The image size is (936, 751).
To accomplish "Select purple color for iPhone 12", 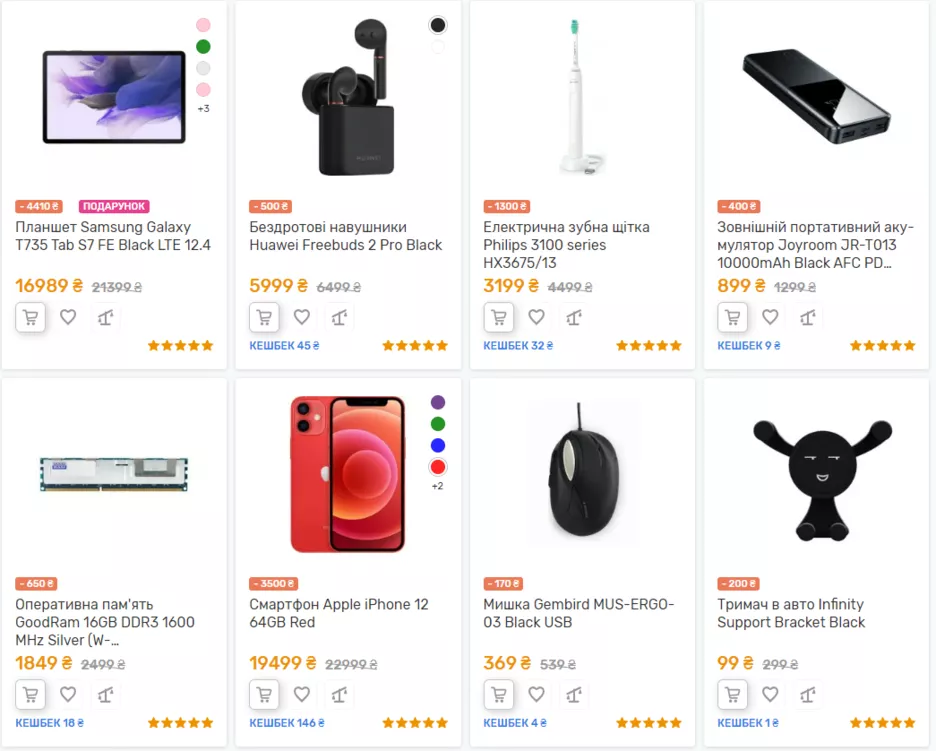I will pos(437,402).
